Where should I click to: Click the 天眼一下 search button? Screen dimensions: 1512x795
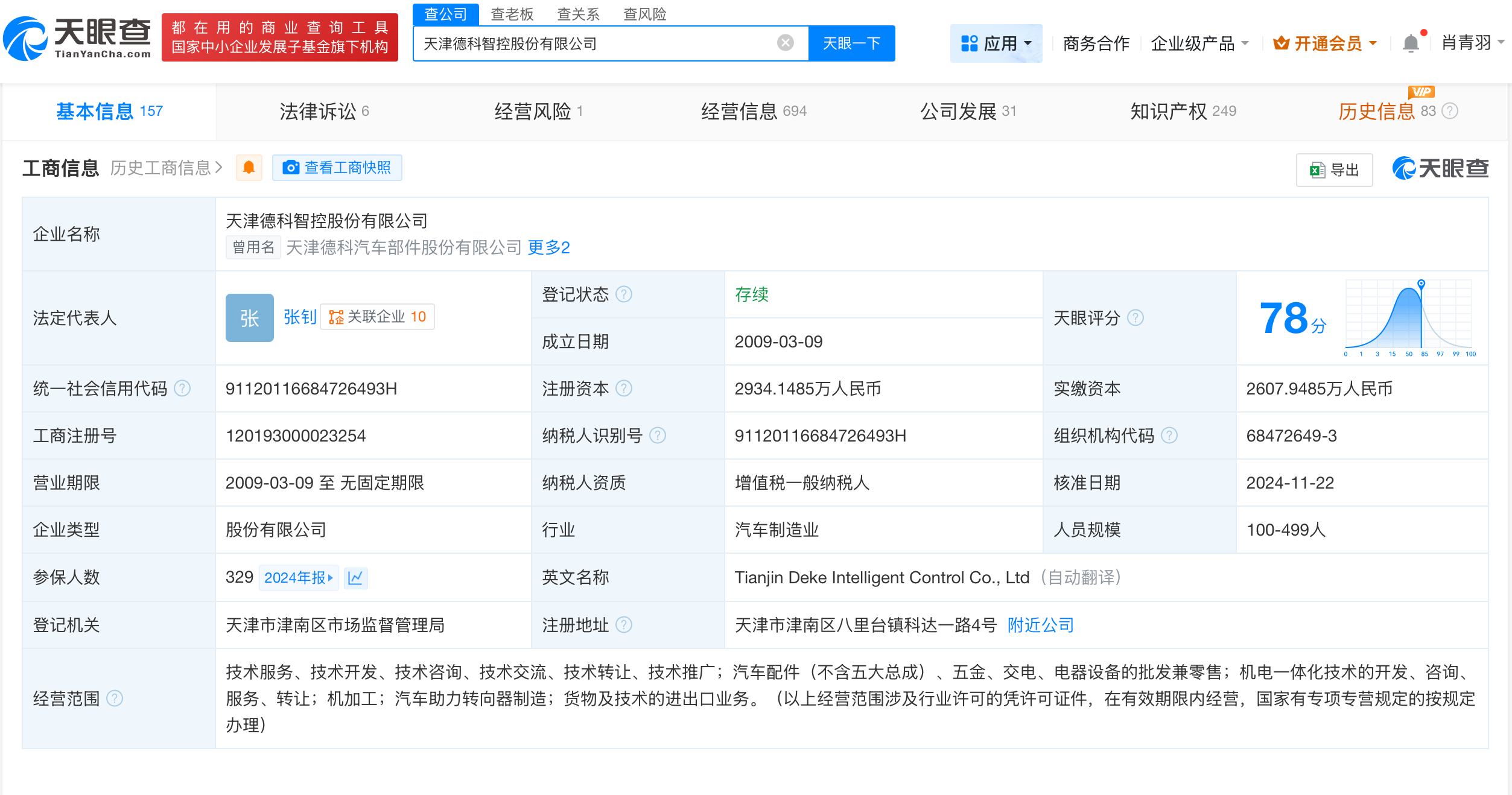(851, 43)
